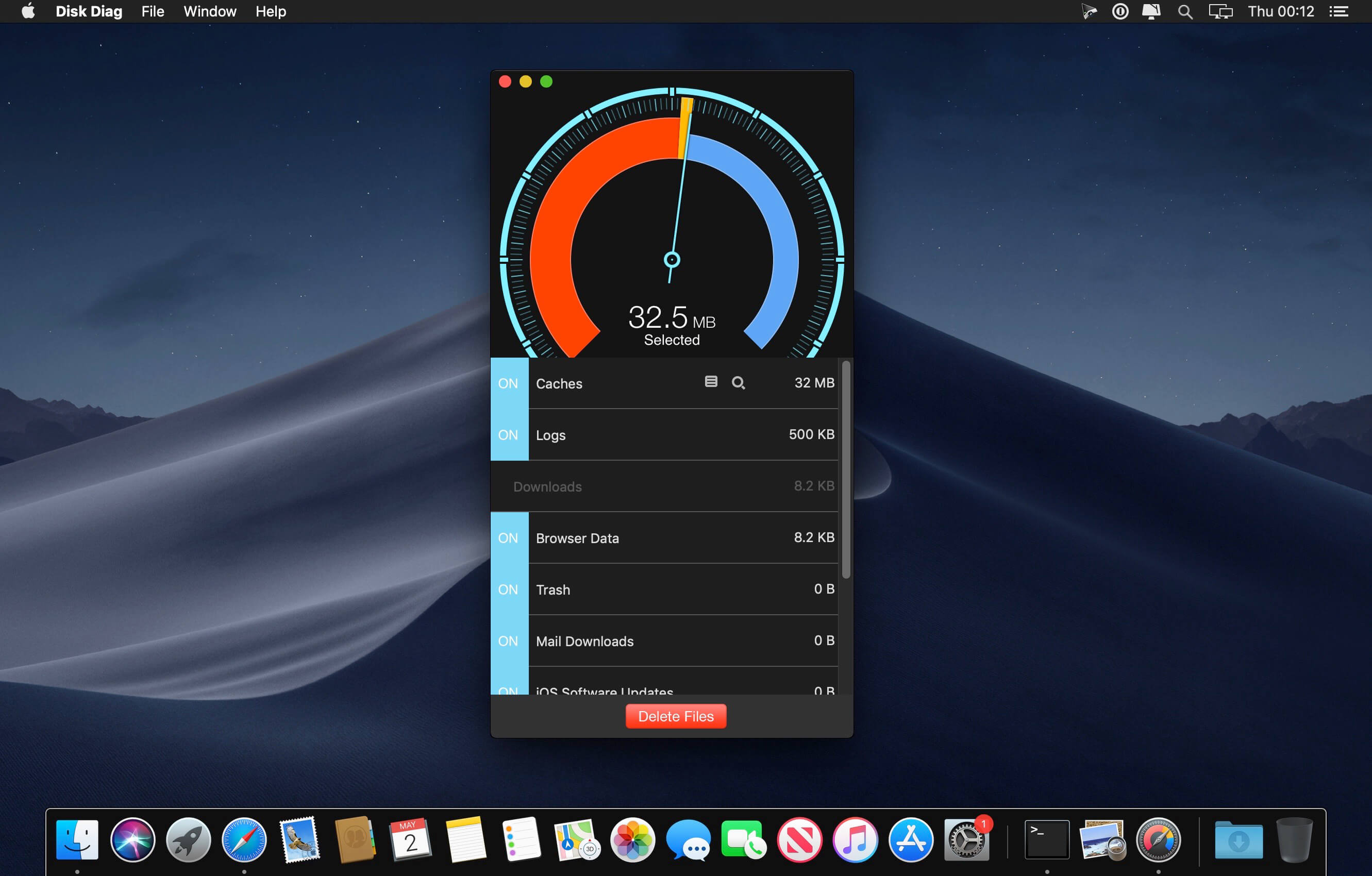
Task: Click the gauge needle center hub
Action: 672,260
